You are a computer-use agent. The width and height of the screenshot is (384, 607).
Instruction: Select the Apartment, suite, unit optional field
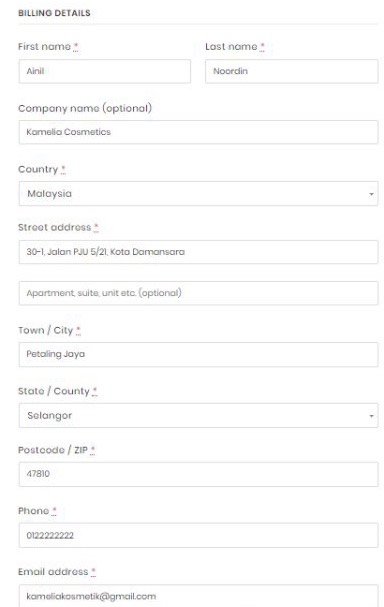click(x=198, y=293)
